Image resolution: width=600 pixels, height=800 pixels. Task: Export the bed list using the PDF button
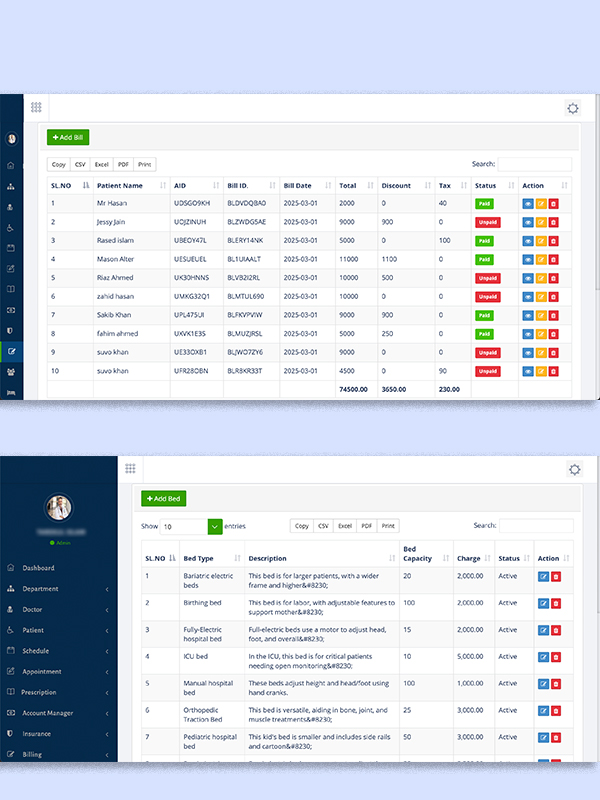click(367, 526)
